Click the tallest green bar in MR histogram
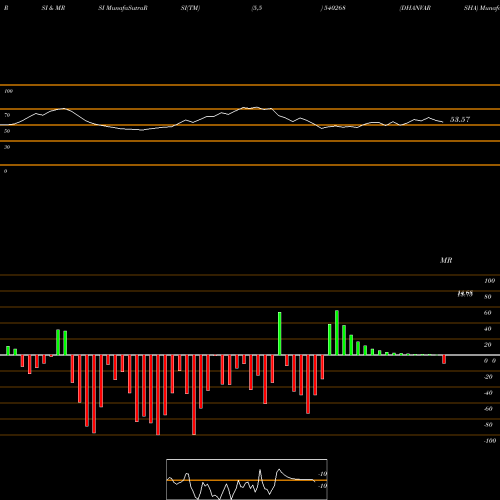 337,333
